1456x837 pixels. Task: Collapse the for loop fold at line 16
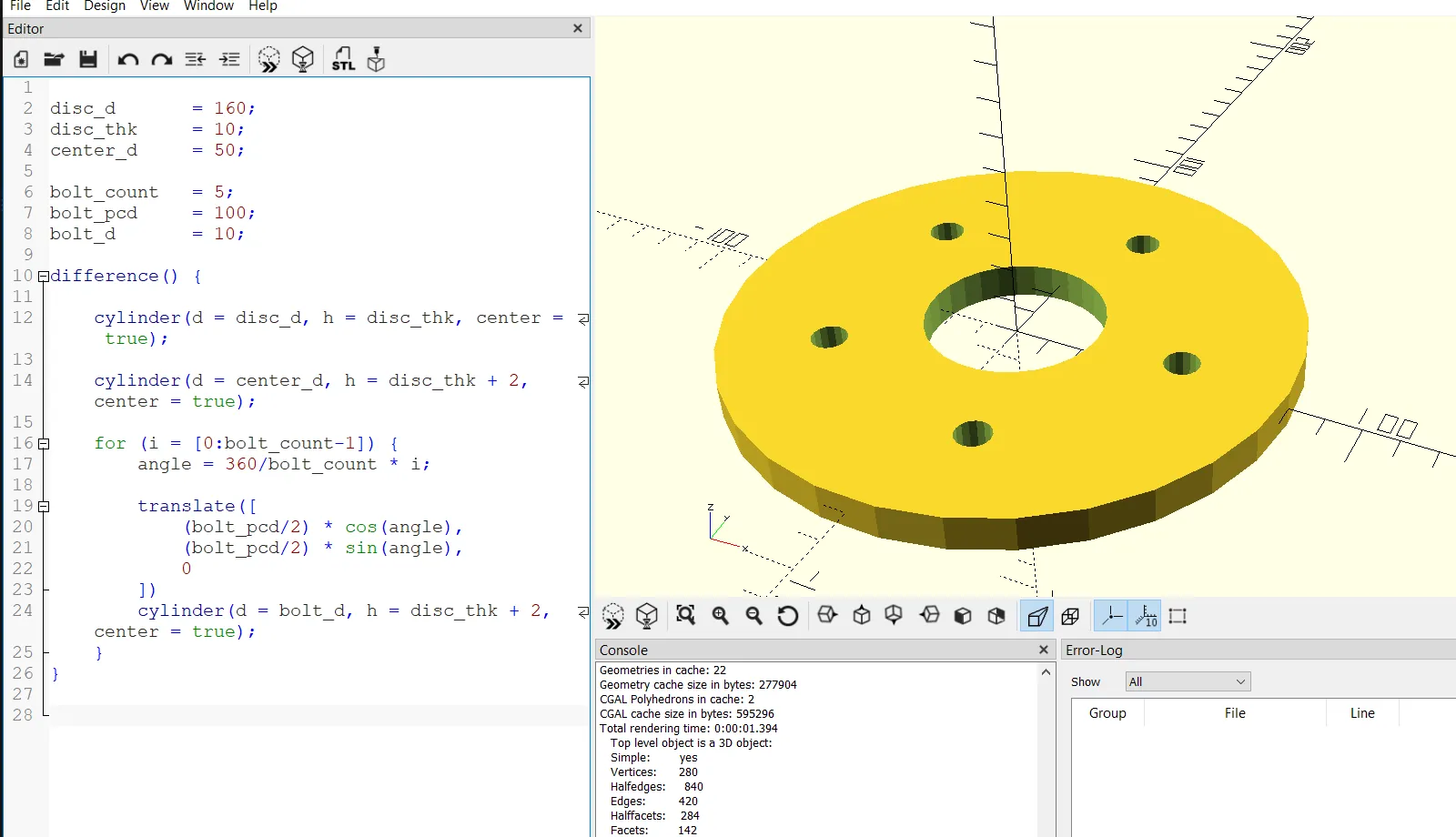43,444
